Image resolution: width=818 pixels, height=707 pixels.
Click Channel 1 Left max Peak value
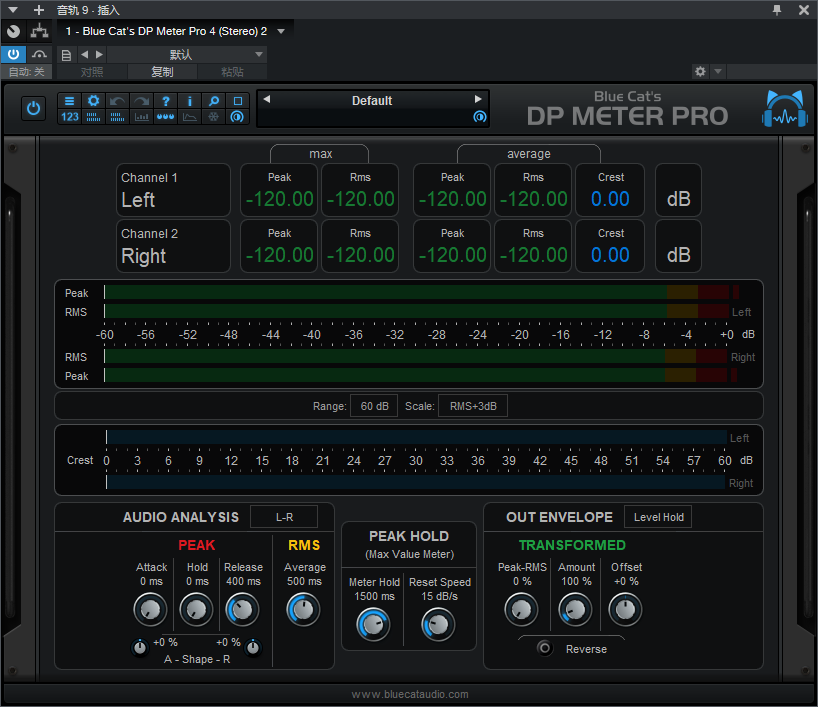(x=279, y=199)
